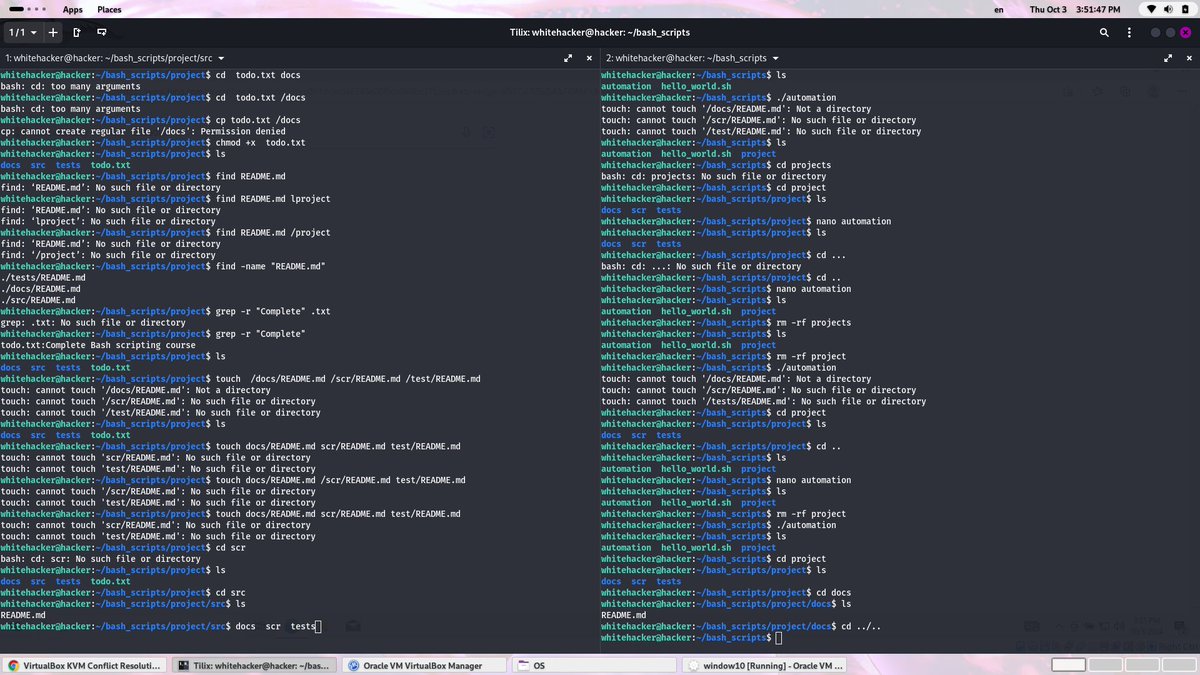This screenshot has height=675, width=1200.
Task: Open the Places menu
Action: pos(109,9)
